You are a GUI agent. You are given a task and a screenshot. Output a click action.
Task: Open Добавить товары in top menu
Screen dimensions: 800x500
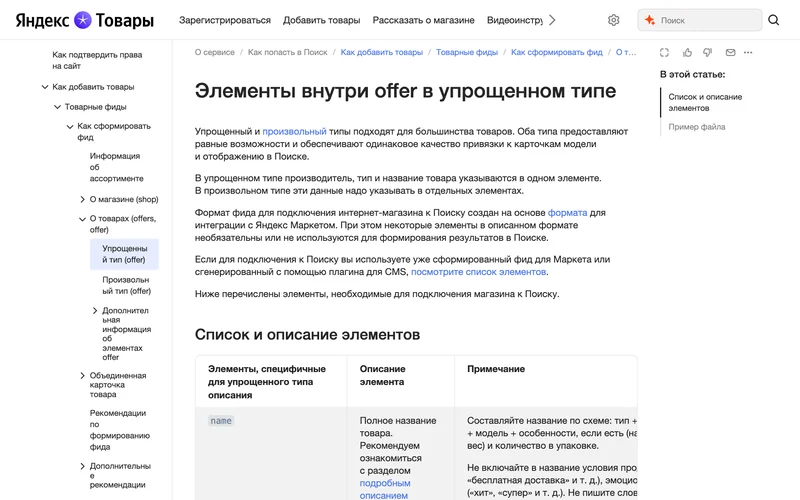click(321, 20)
